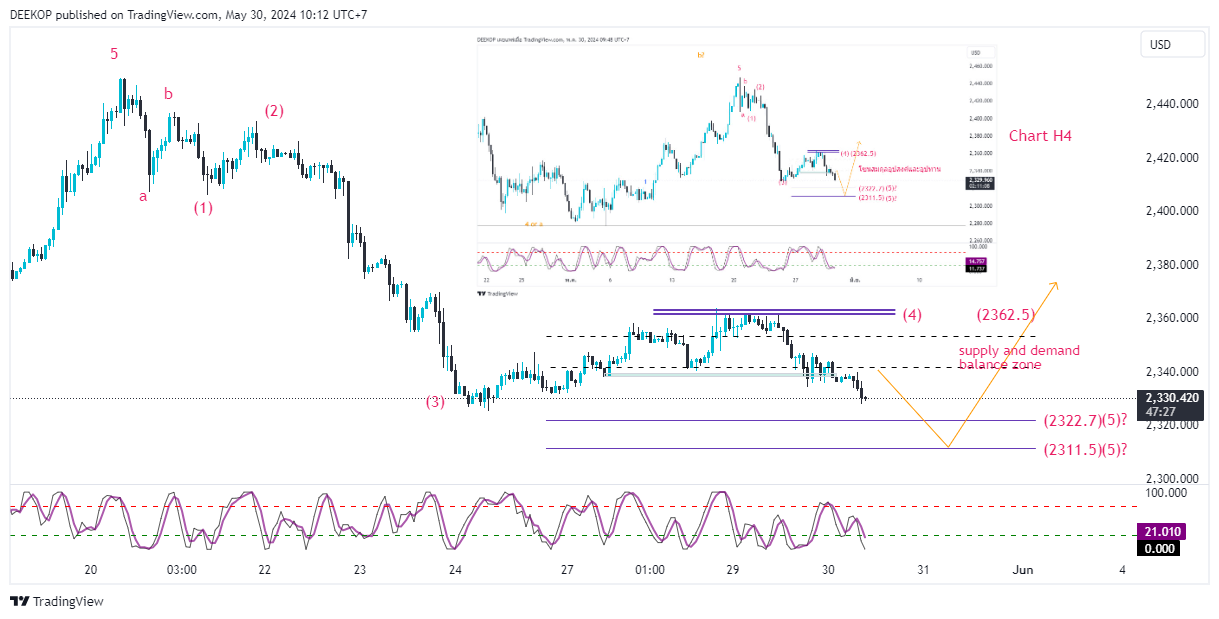Select the double purple resistance line by (4)
The image size is (1219, 619).
(774, 312)
